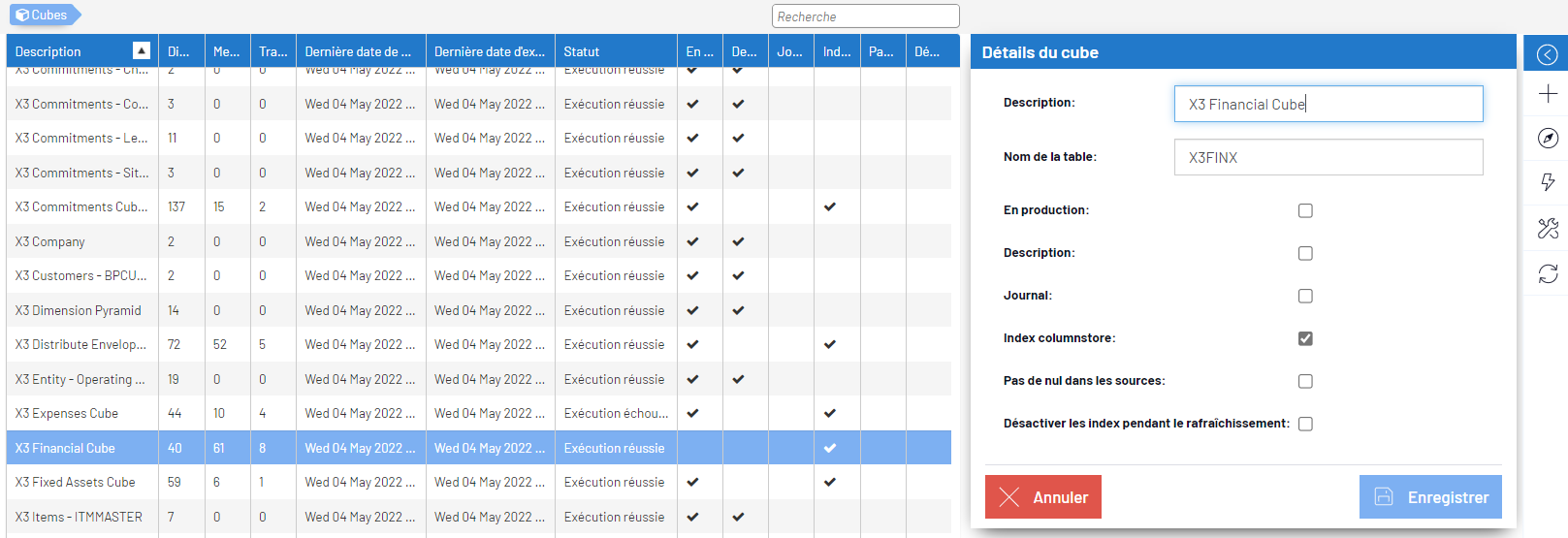
Task: Click the Recherche search field
Action: [865, 16]
